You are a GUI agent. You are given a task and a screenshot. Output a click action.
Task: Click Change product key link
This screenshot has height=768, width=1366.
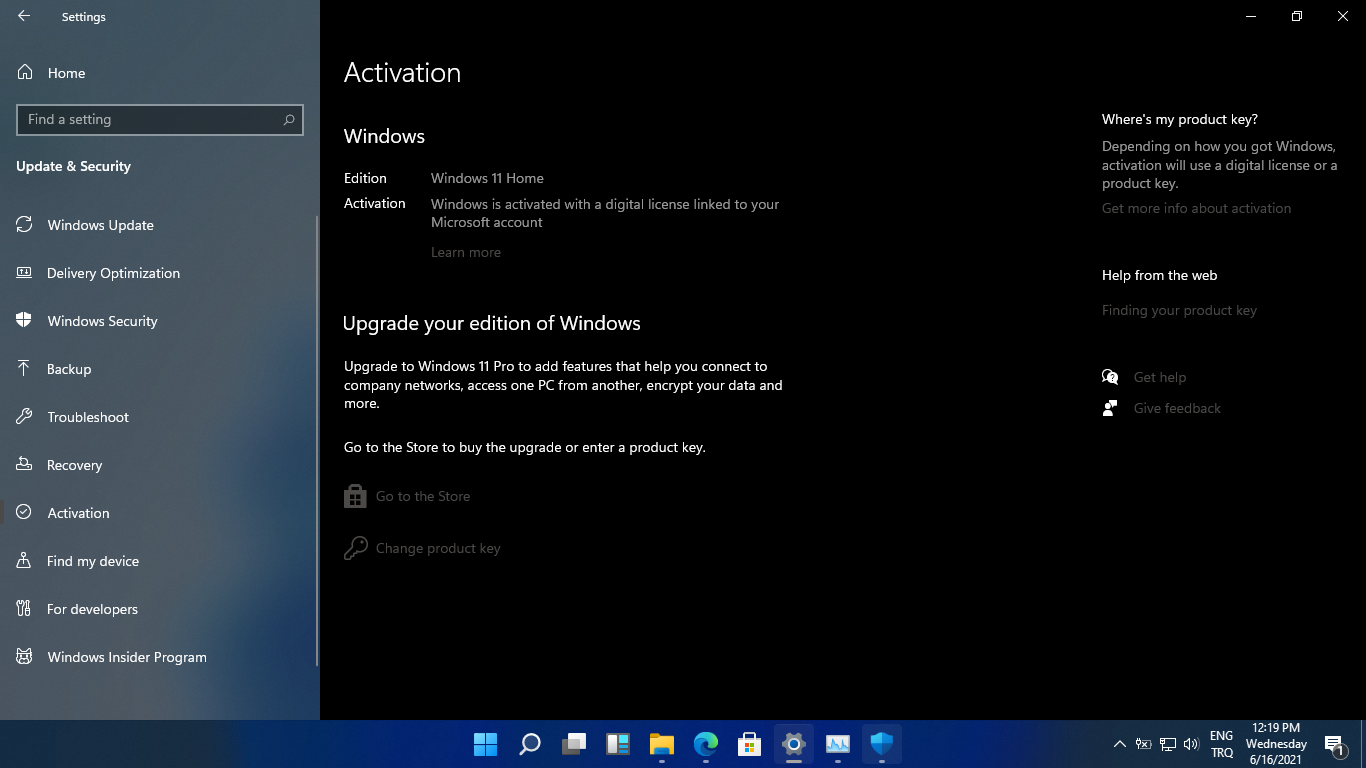pos(438,548)
